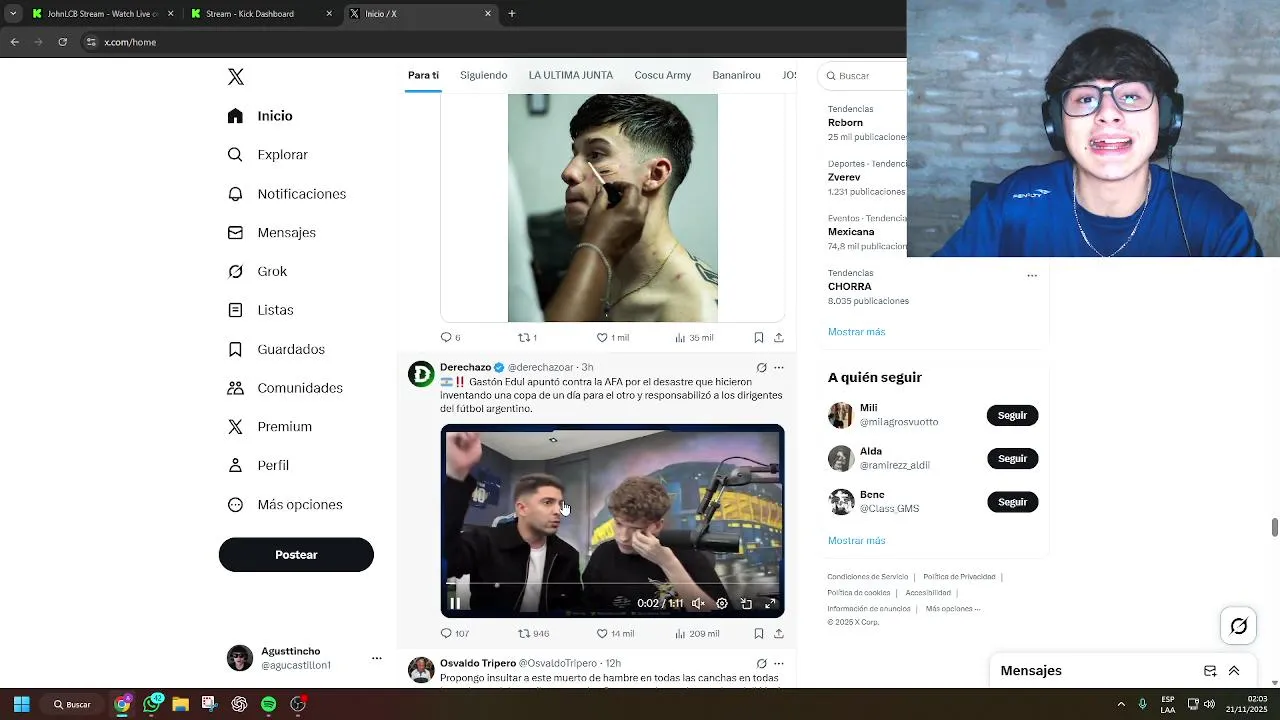Open Guardados bookmarks in sidebar

tap(276, 349)
